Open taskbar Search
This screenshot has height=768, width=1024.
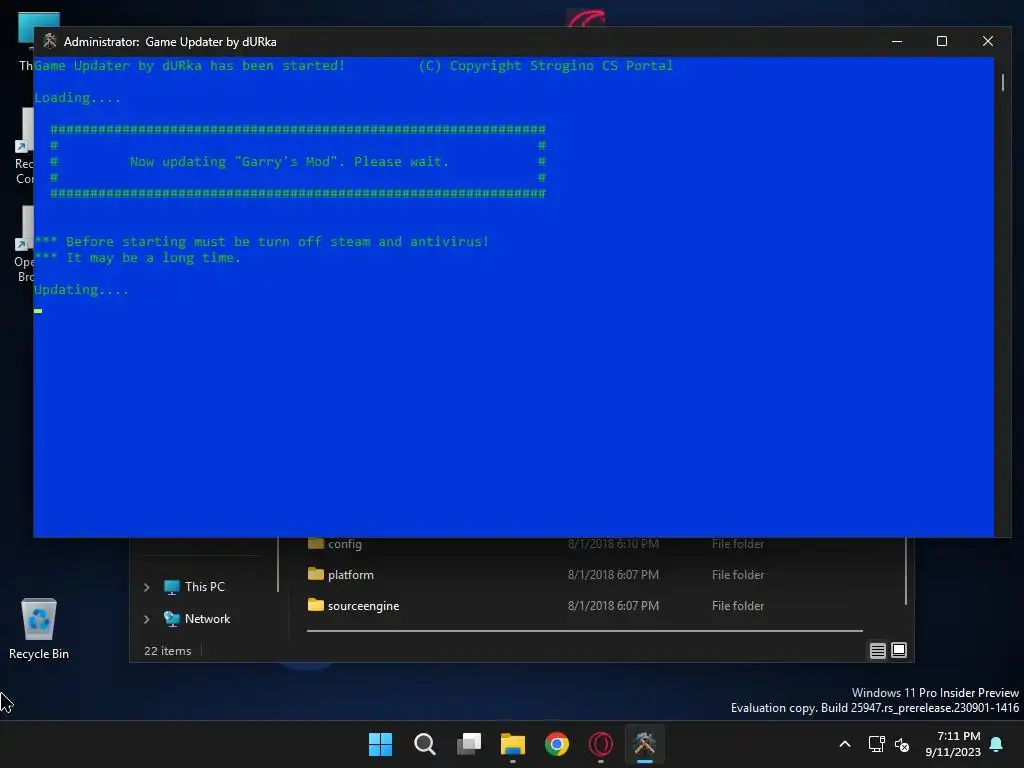click(424, 744)
